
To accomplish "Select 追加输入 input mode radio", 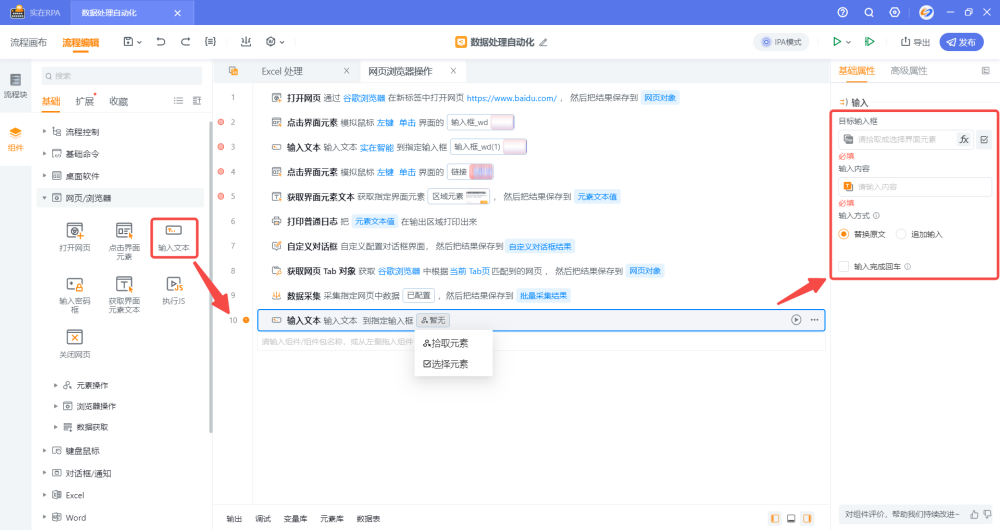I will [901, 234].
